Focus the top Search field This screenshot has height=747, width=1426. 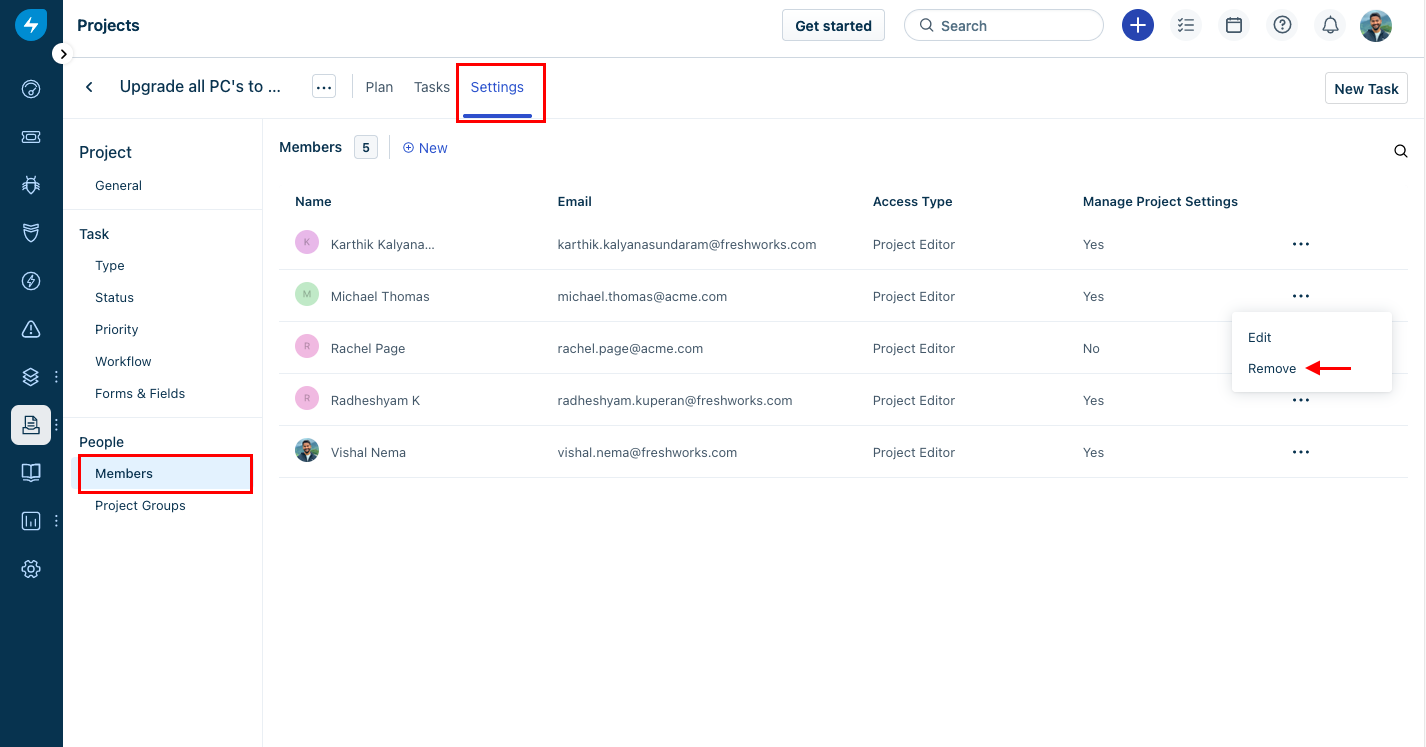click(1003, 26)
